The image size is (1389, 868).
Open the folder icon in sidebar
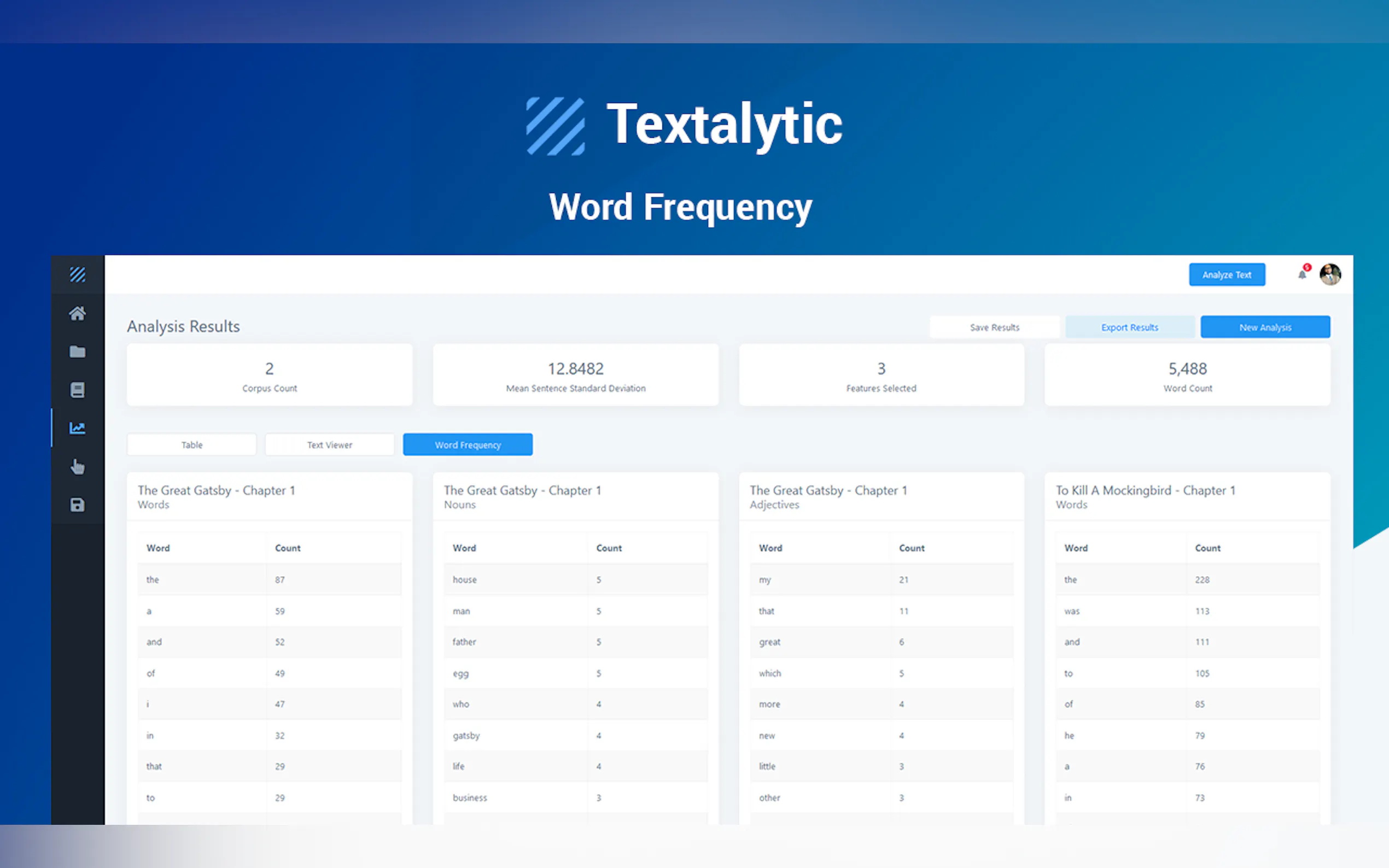tap(78, 351)
